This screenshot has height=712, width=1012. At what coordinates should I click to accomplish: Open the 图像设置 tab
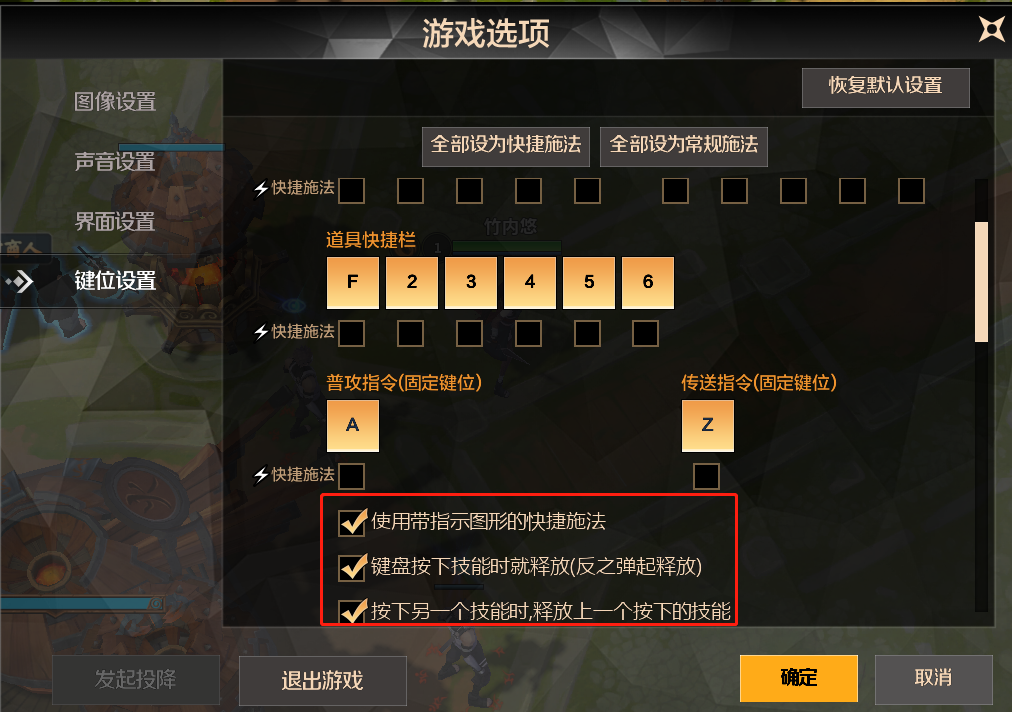coord(115,101)
